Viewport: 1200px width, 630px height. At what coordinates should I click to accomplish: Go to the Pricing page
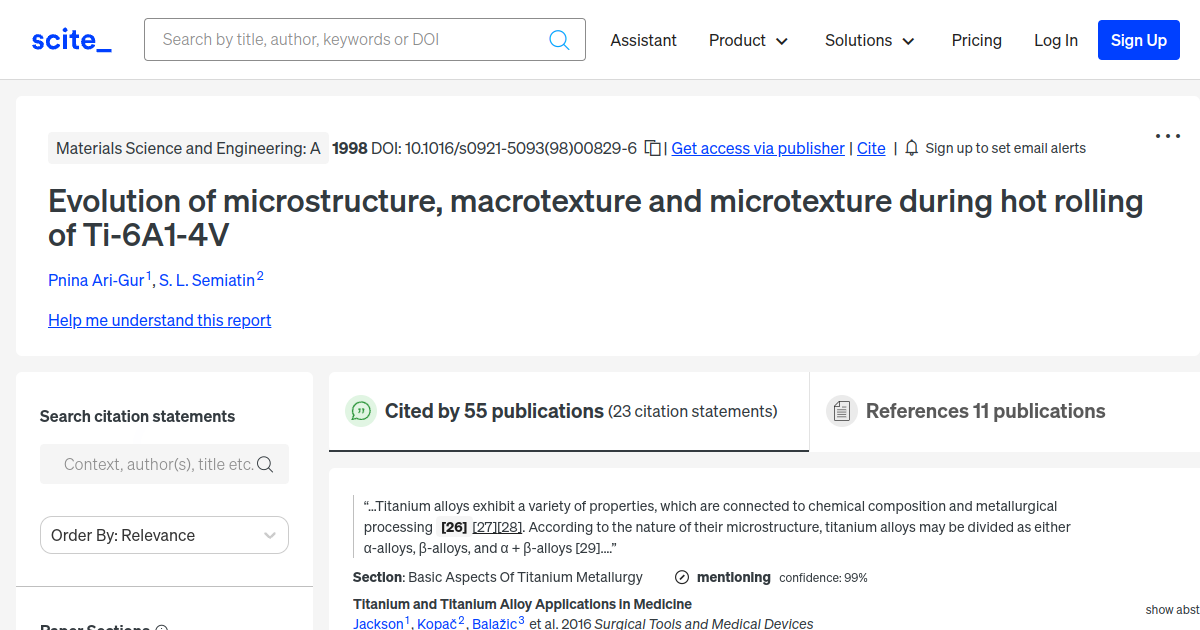point(976,40)
